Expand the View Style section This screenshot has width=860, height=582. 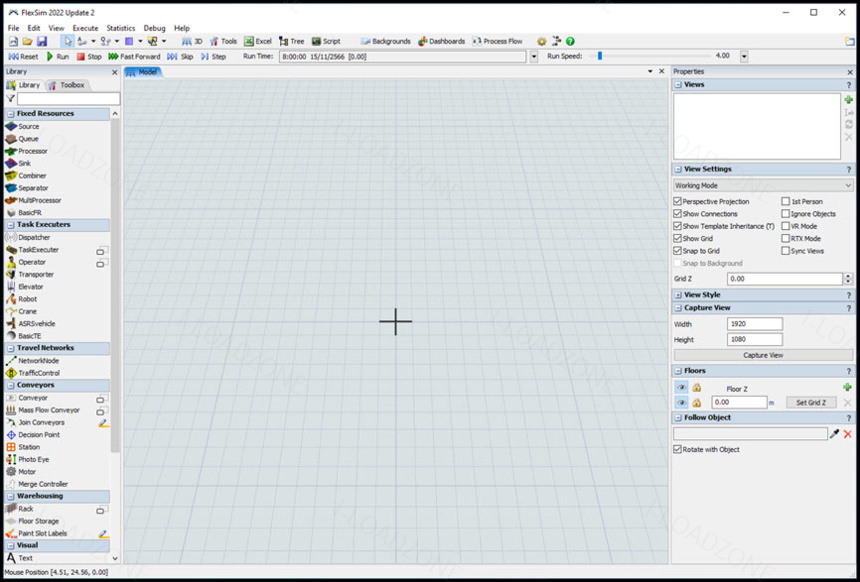[x=678, y=295]
